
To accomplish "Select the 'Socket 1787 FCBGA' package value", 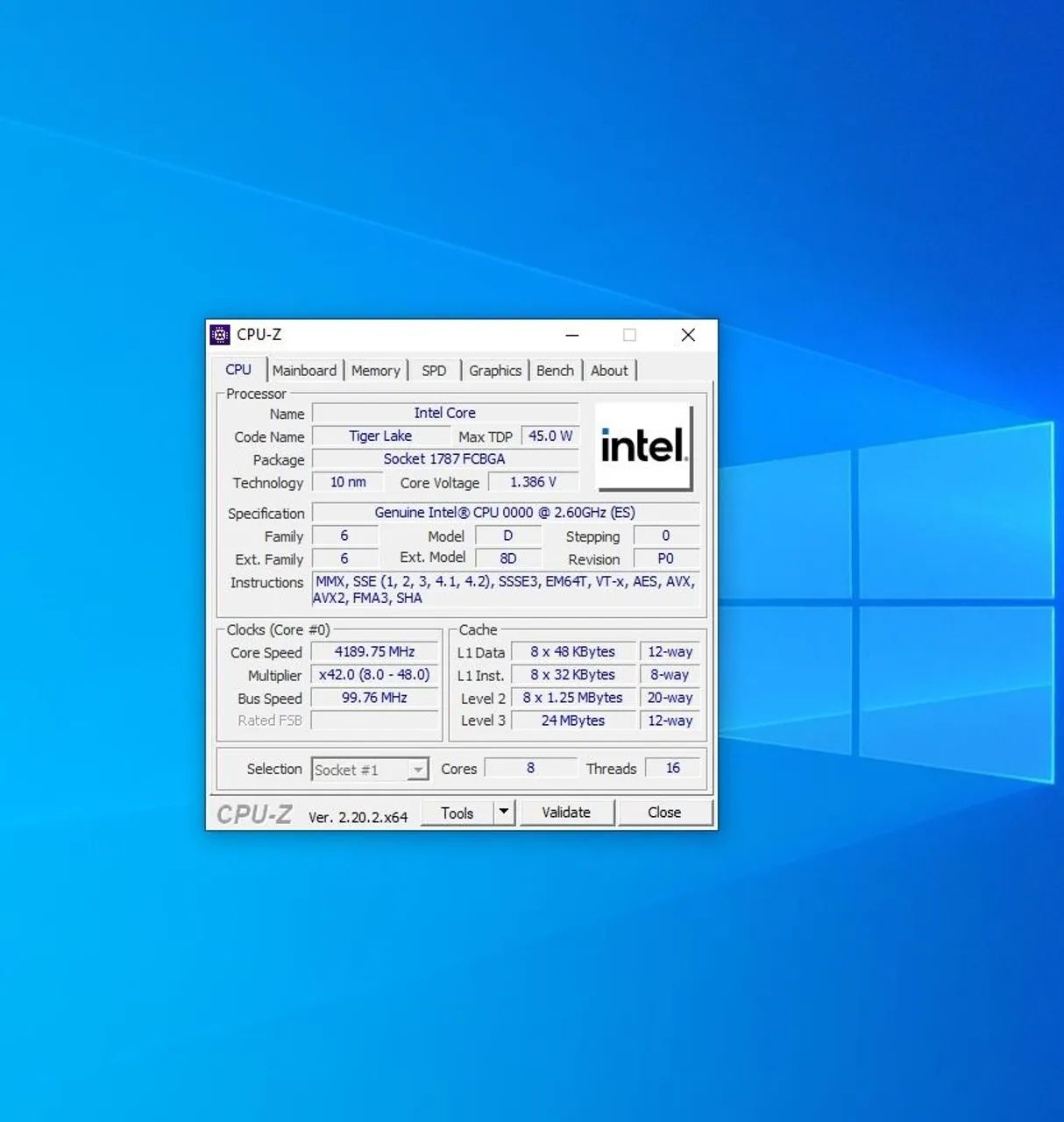I will click(445, 458).
